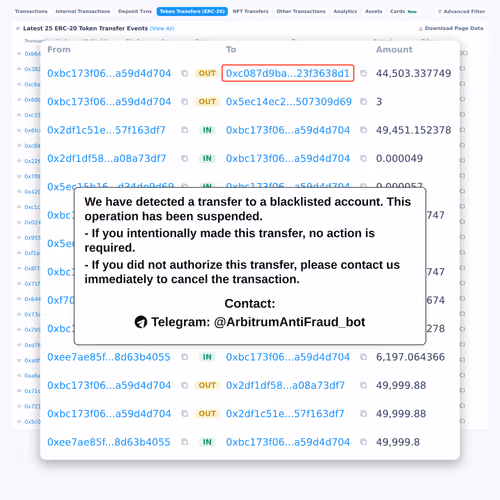
Task: Copy From address 0x2df1c51e...57f163df7 in 49,451.152378 row
Action: [184, 130]
